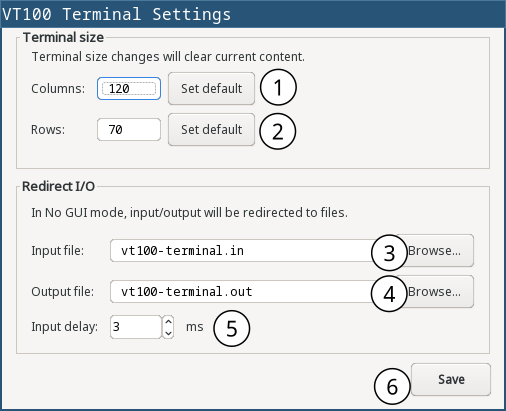Image resolution: width=506 pixels, height=411 pixels.
Task: Click the 'ms' unit label
Action: click(x=195, y=327)
